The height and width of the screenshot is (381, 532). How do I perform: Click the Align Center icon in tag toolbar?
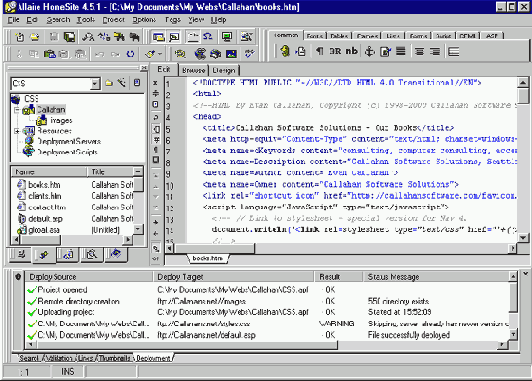[x=419, y=52]
